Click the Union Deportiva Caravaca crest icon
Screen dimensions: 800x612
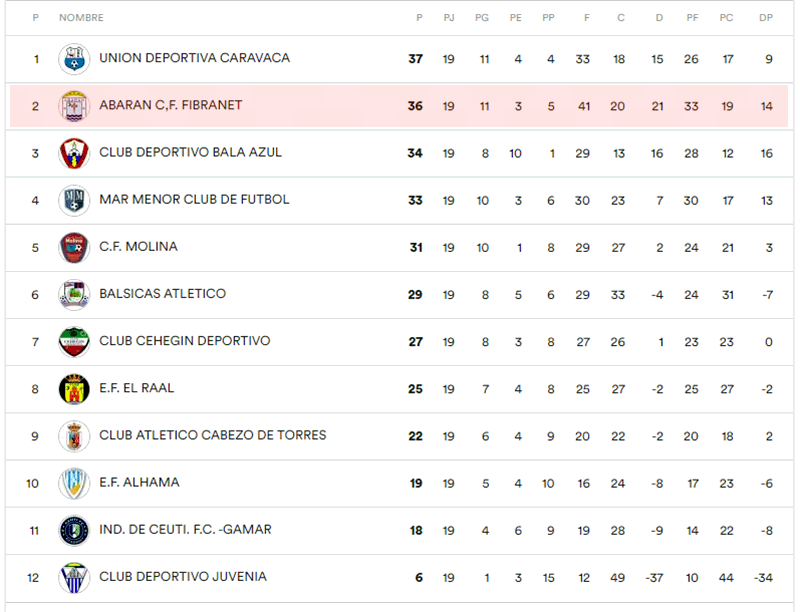pyautogui.click(x=74, y=59)
